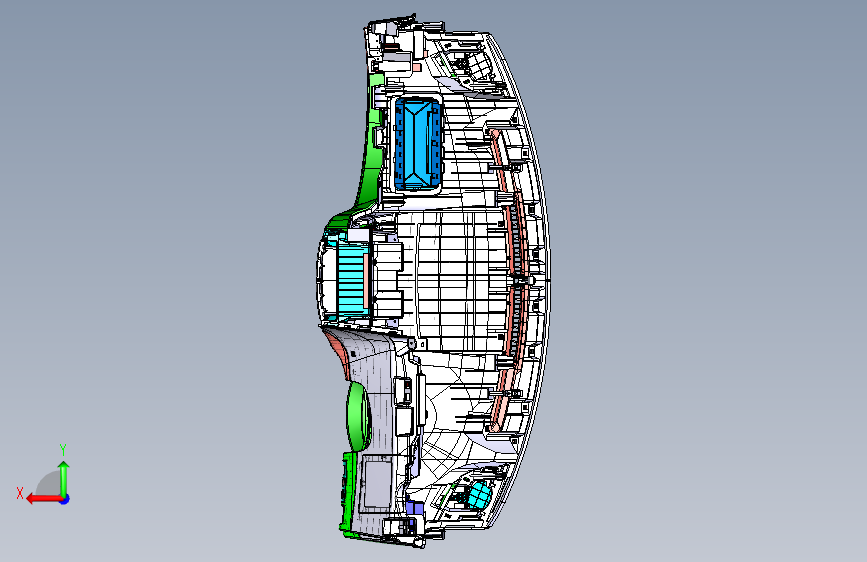Select the cyan spherical part near model bottom

click(479, 493)
